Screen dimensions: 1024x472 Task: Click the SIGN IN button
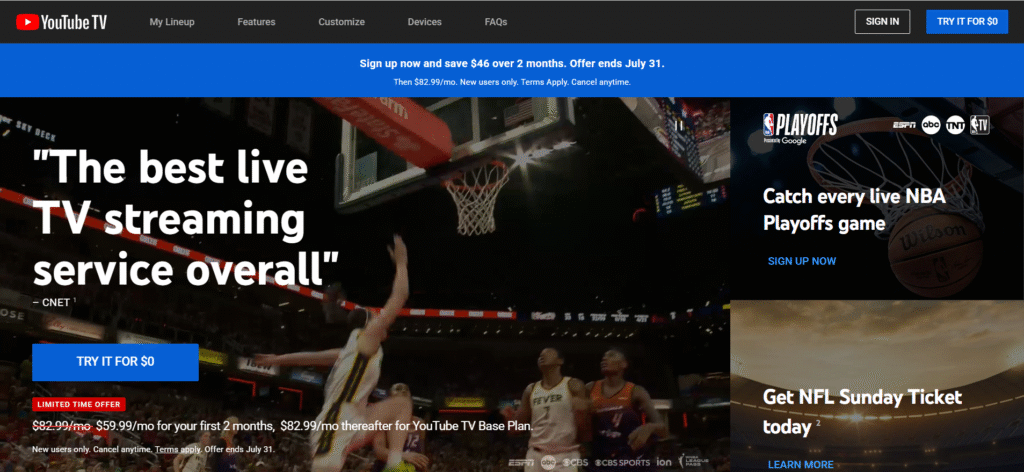coord(882,22)
